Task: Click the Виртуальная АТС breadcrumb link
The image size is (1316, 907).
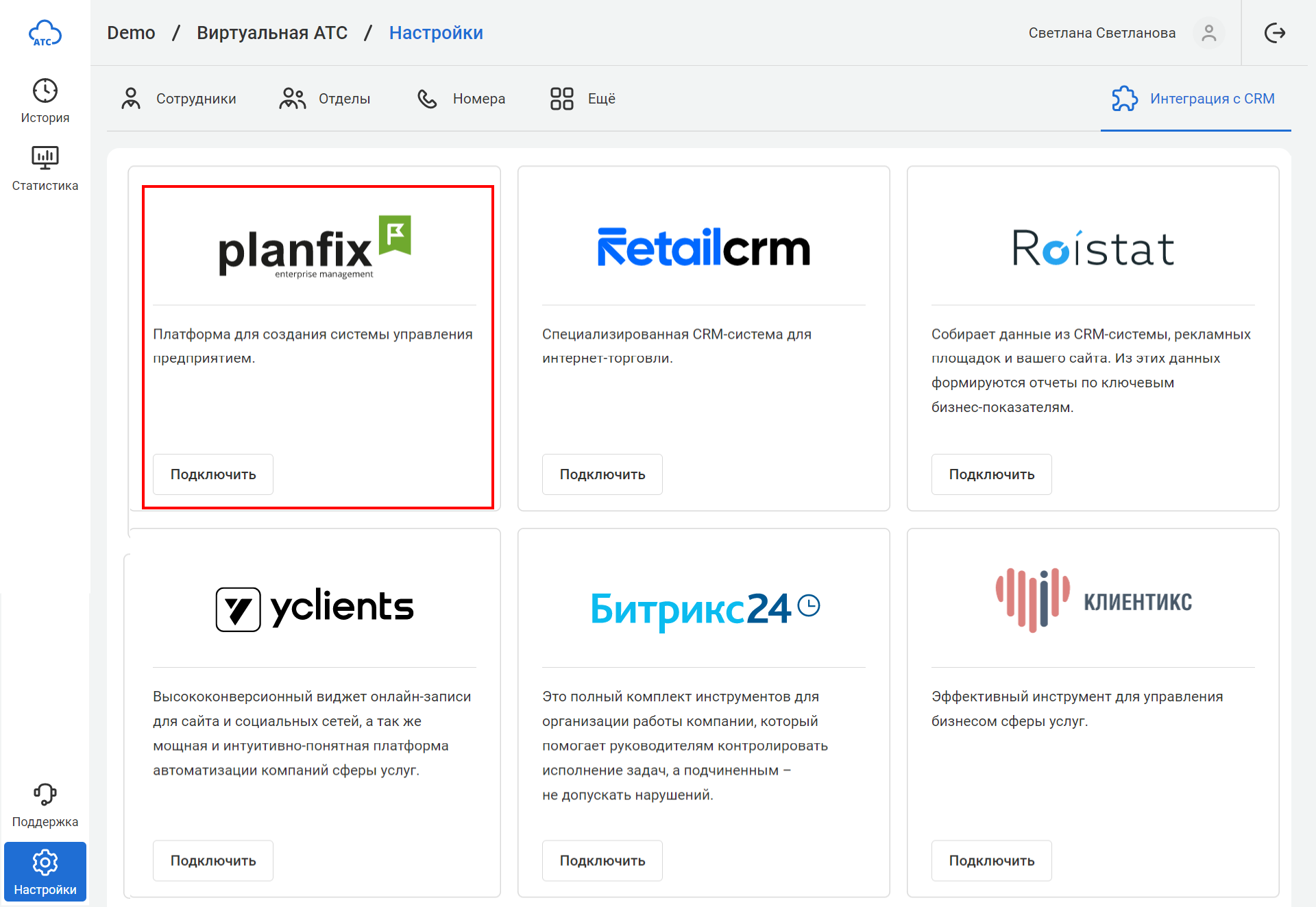Action: click(272, 33)
